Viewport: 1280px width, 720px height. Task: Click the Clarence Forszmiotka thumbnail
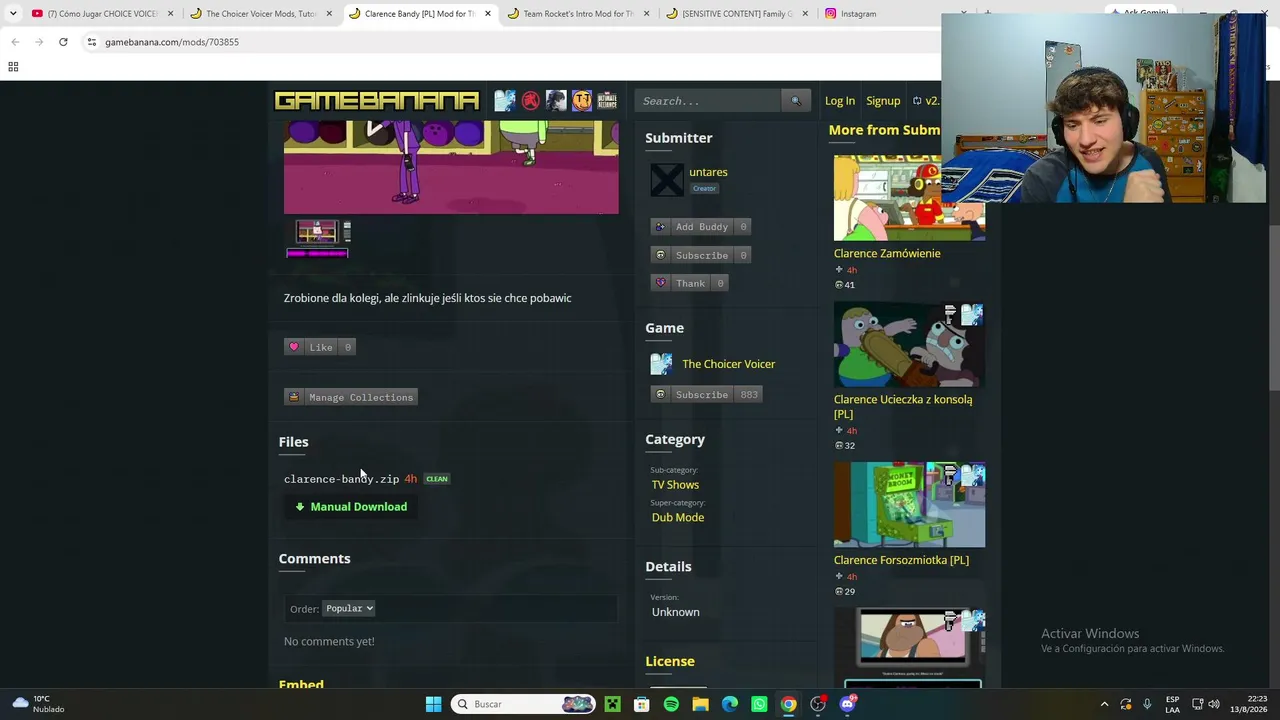click(909, 505)
